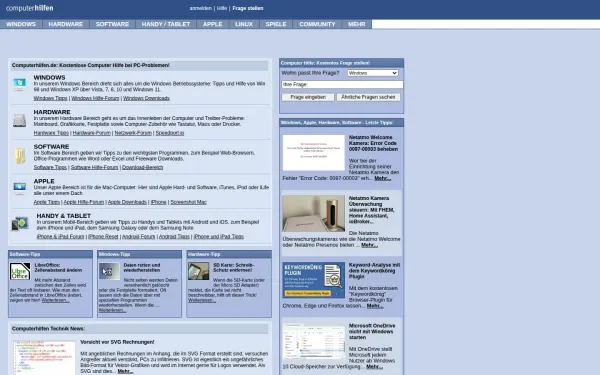Open the Netatmo error code thumbnail
This screenshot has height=375, width=600.
(313, 153)
